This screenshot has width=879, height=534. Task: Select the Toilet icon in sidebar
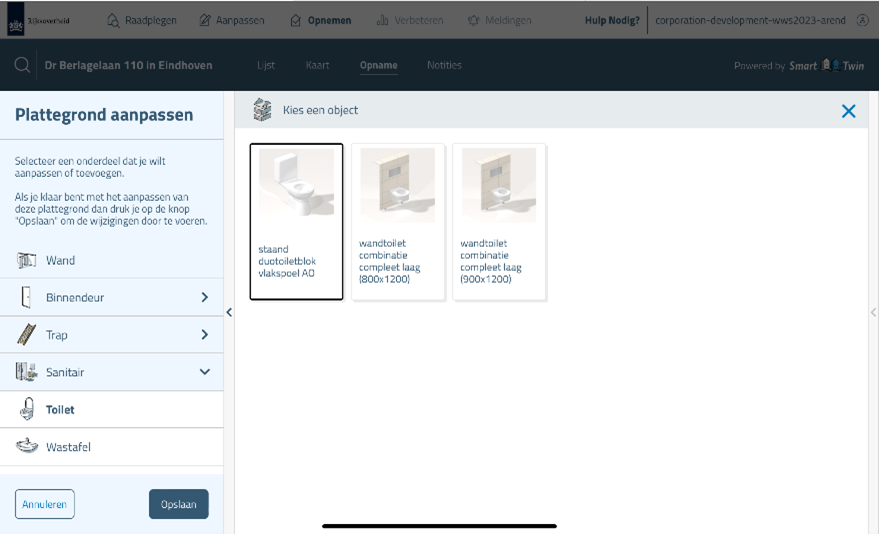(x=27, y=409)
